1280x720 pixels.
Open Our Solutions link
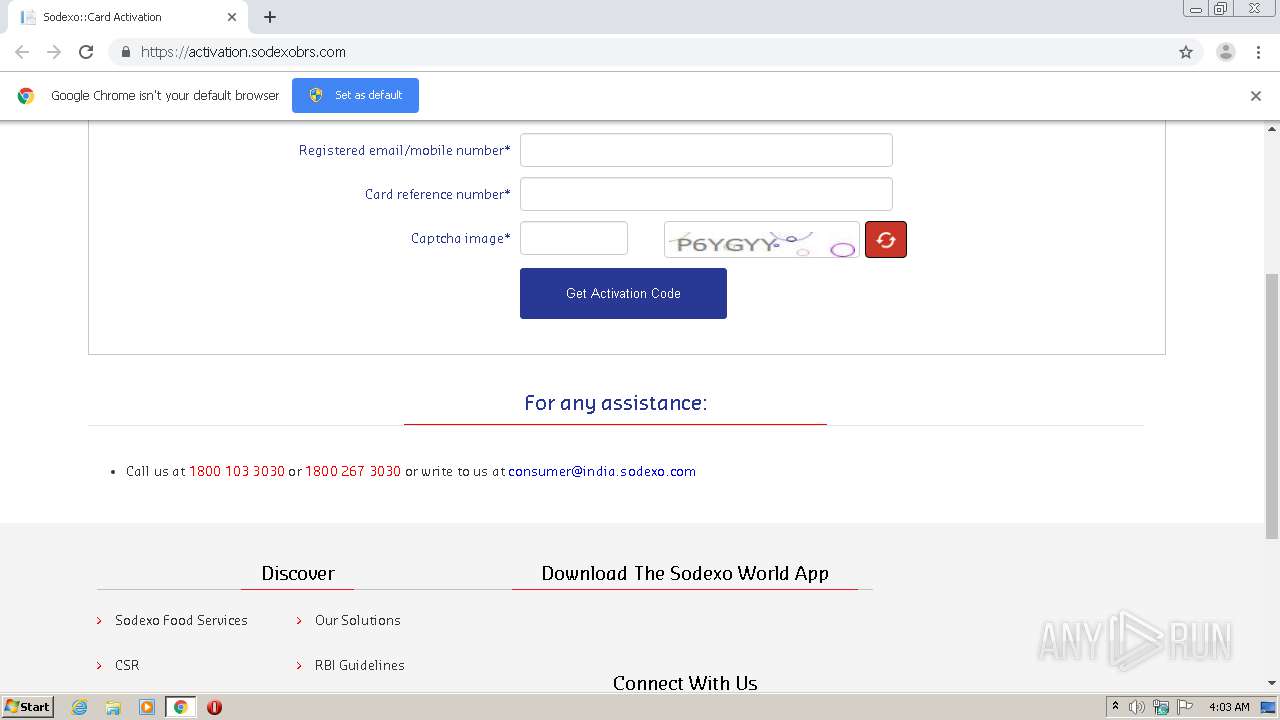pyautogui.click(x=357, y=620)
